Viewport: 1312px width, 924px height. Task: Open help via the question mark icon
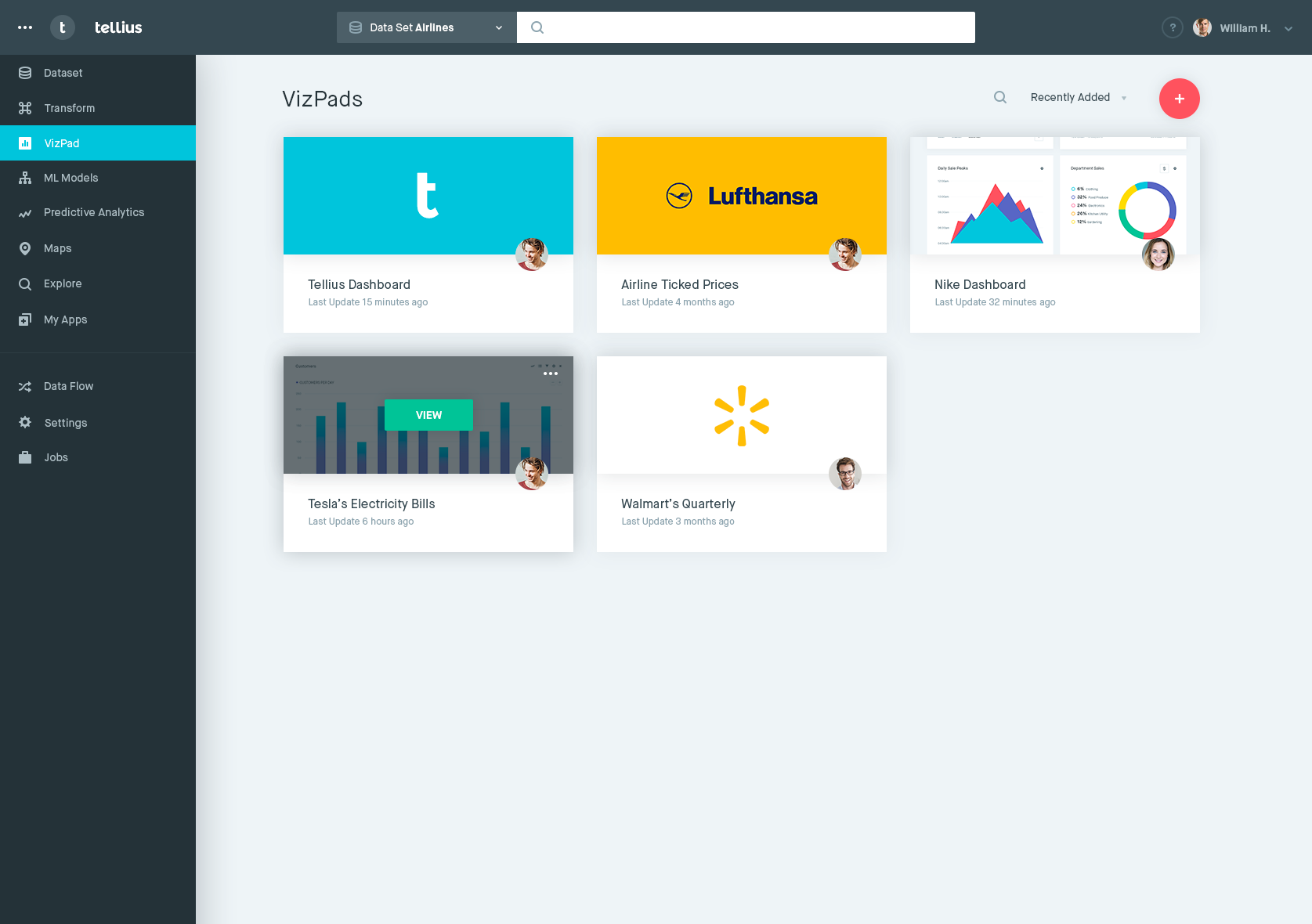pyautogui.click(x=1173, y=27)
